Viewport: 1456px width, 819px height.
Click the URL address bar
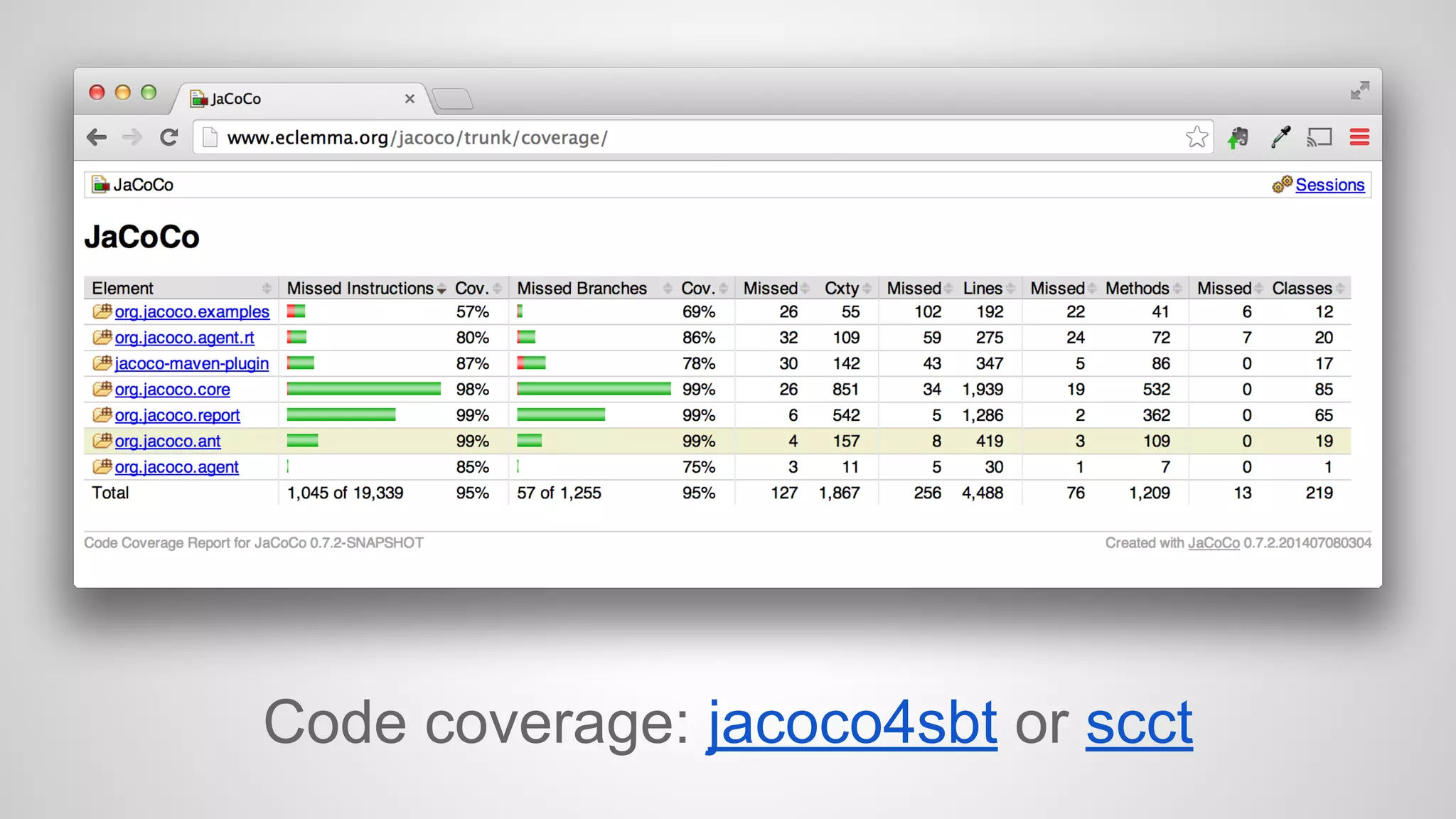[697, 137]
